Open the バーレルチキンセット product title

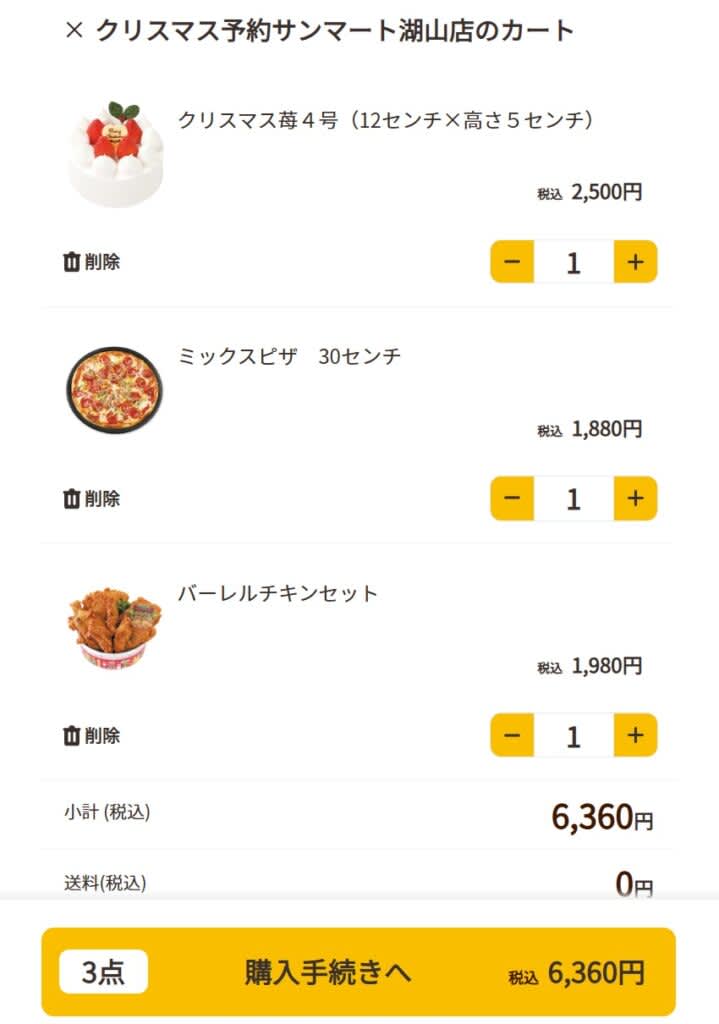click(x=278, y=593)
